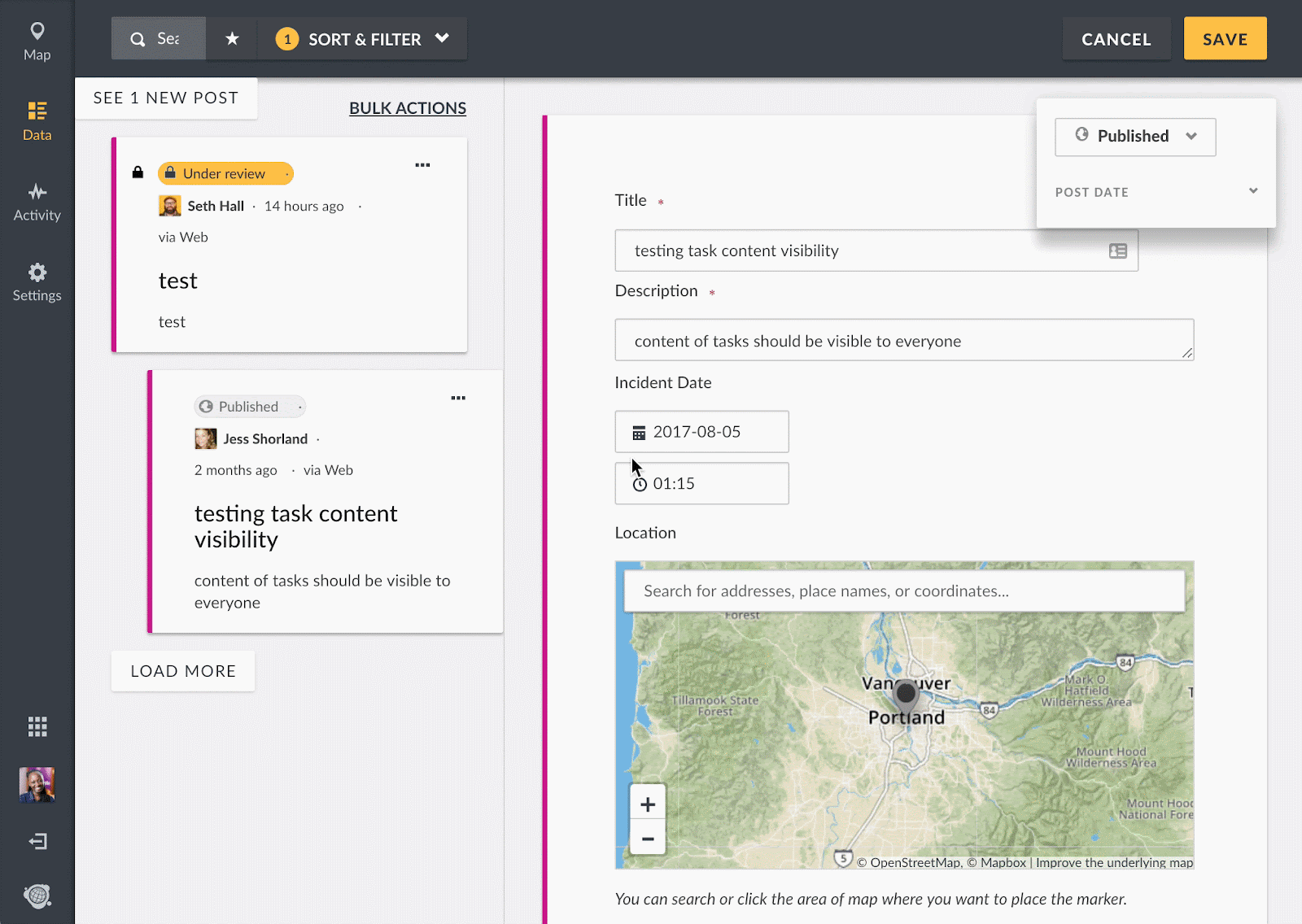Open more options for task visibility post

pos(458,399)
